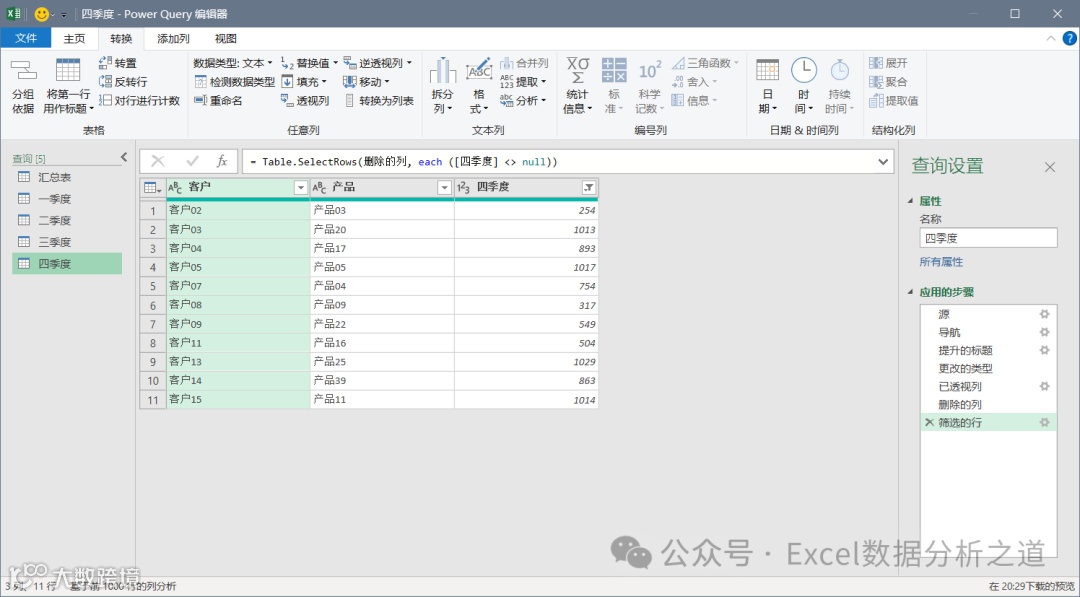
Task: Close the 查询设置 pane
Action: point(1050,167)
